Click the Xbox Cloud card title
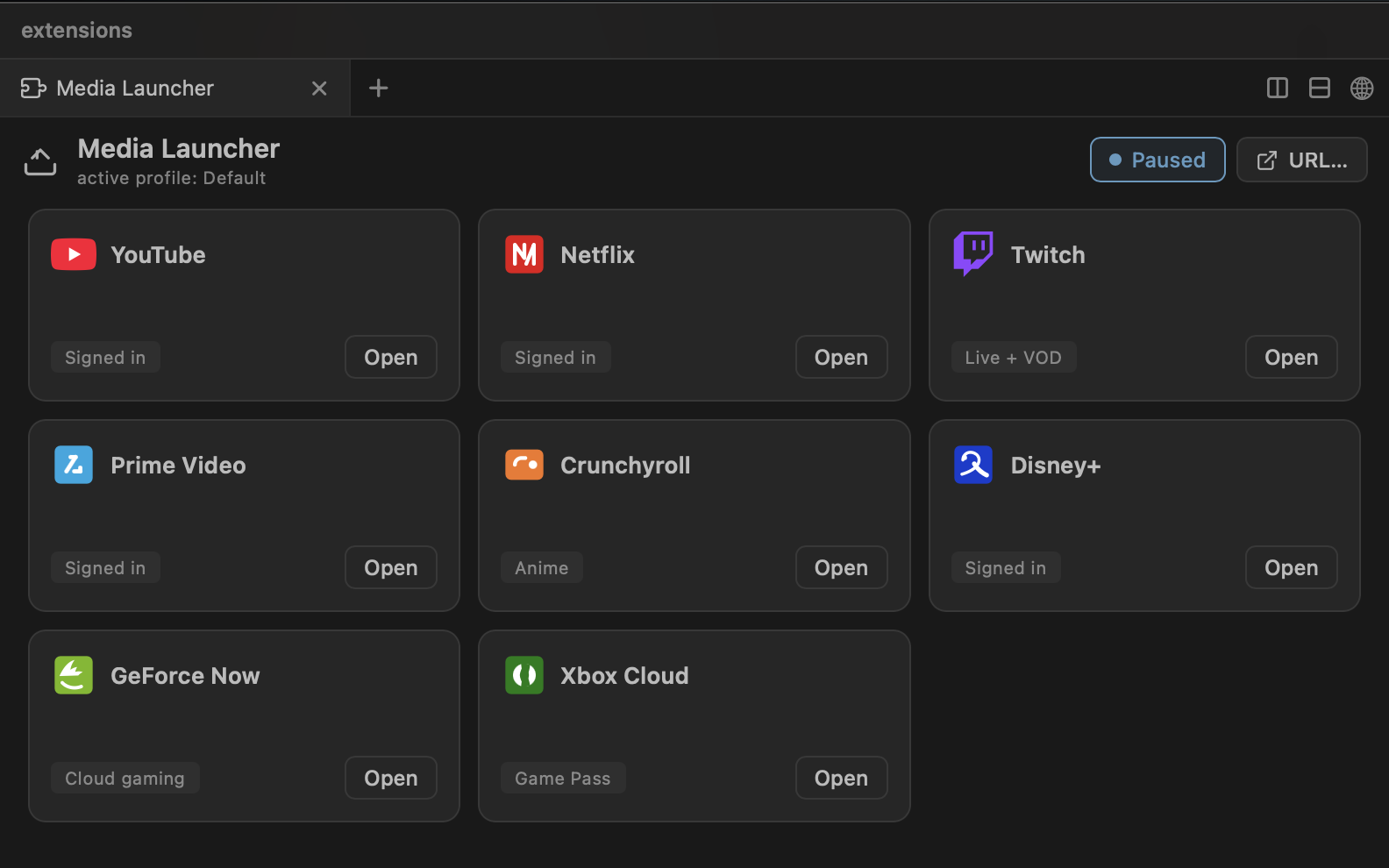The height and width of the screenshot is (868, 1389). [x=624, y=675]
